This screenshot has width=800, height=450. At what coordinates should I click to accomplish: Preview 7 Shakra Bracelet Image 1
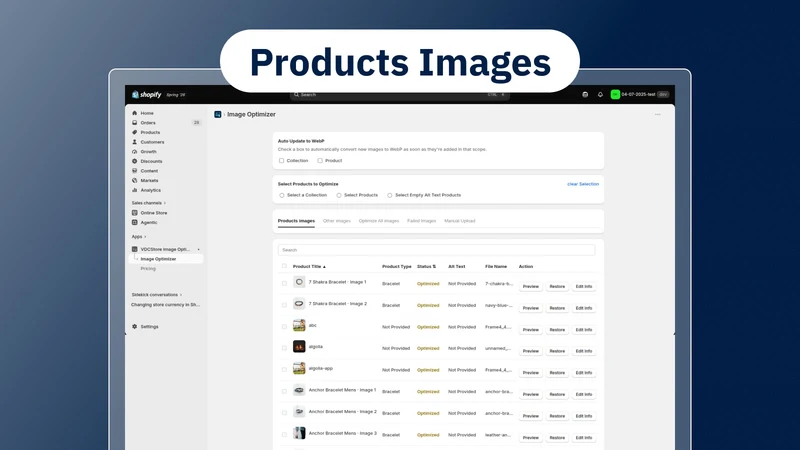pos(531,287)
